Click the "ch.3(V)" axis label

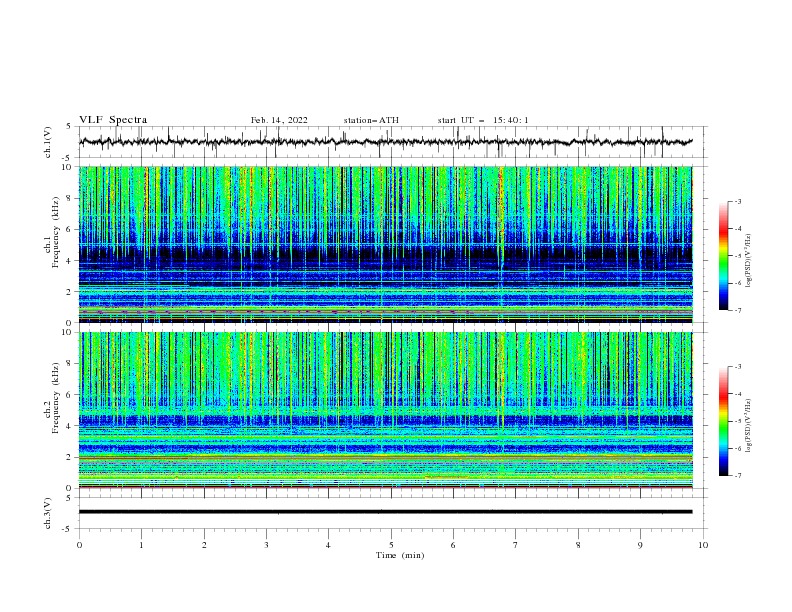point(48,513)
